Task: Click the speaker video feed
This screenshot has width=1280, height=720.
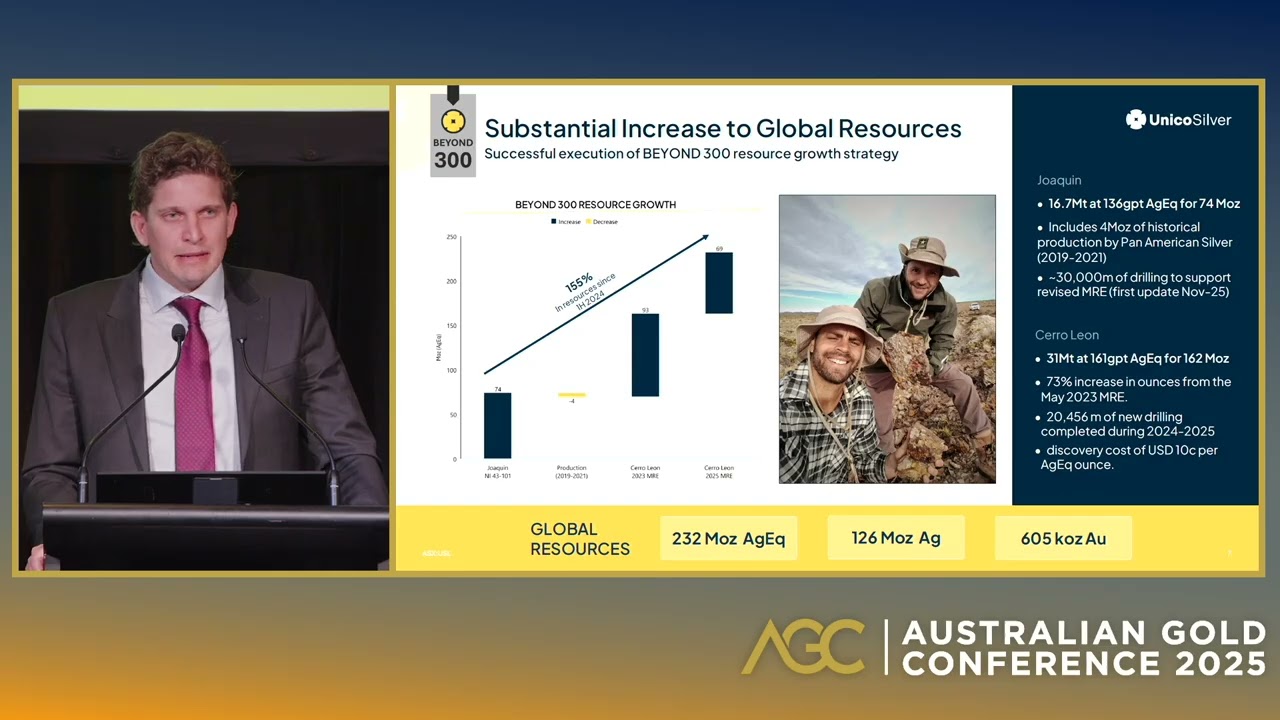Action: 204,328
